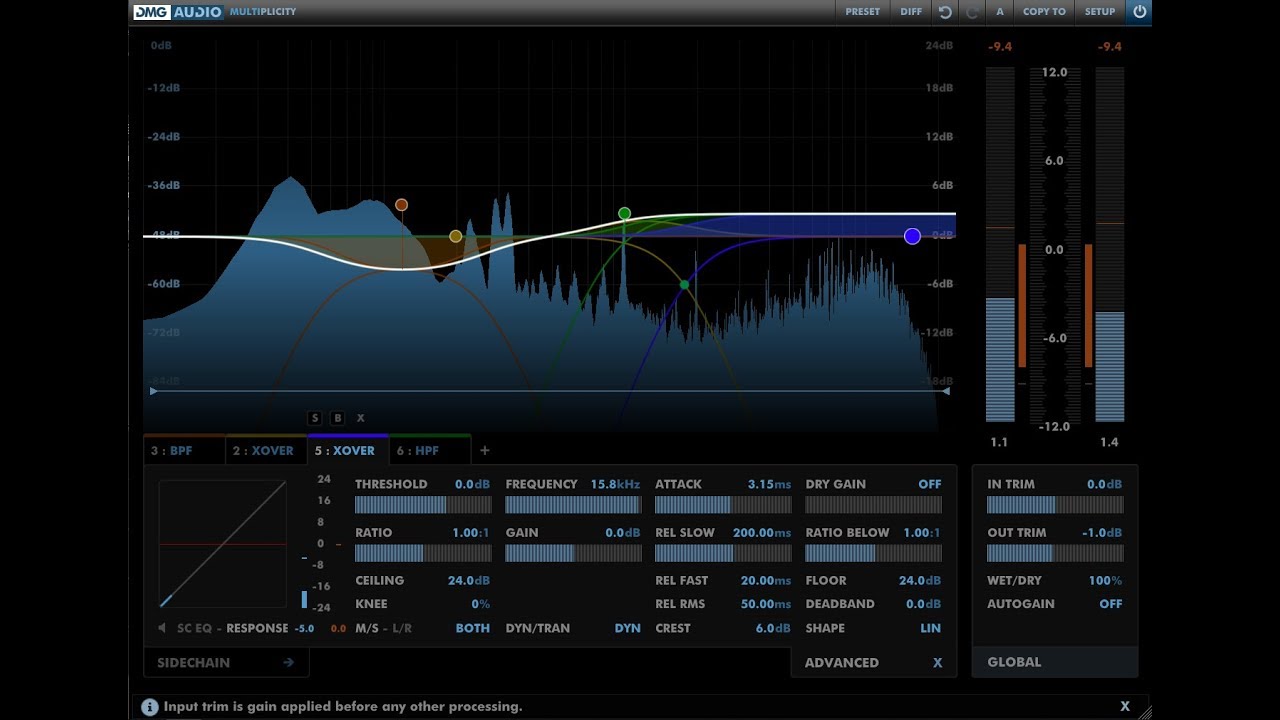Click the GLOBAL panel label
1280x720 pixels.
pyautogui.click(x=1014, y=662)
